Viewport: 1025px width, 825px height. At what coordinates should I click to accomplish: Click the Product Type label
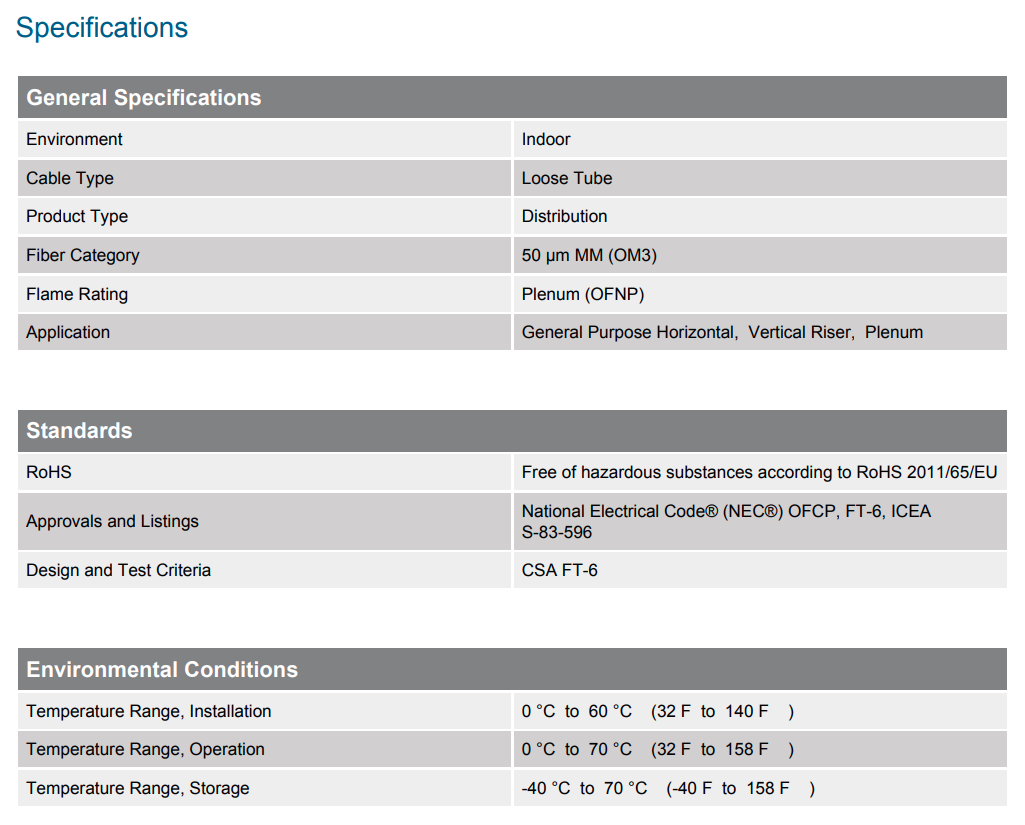coord(77,216)
